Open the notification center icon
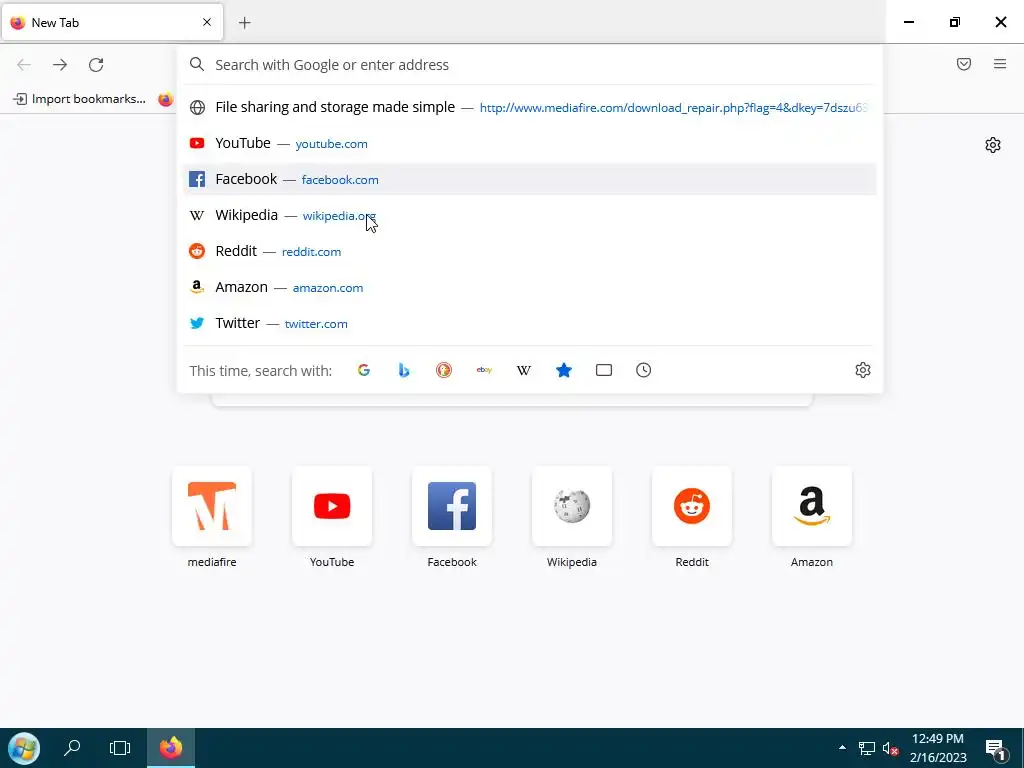The width and height of the screenshot is (1024, 768). [x=995, y=748]
